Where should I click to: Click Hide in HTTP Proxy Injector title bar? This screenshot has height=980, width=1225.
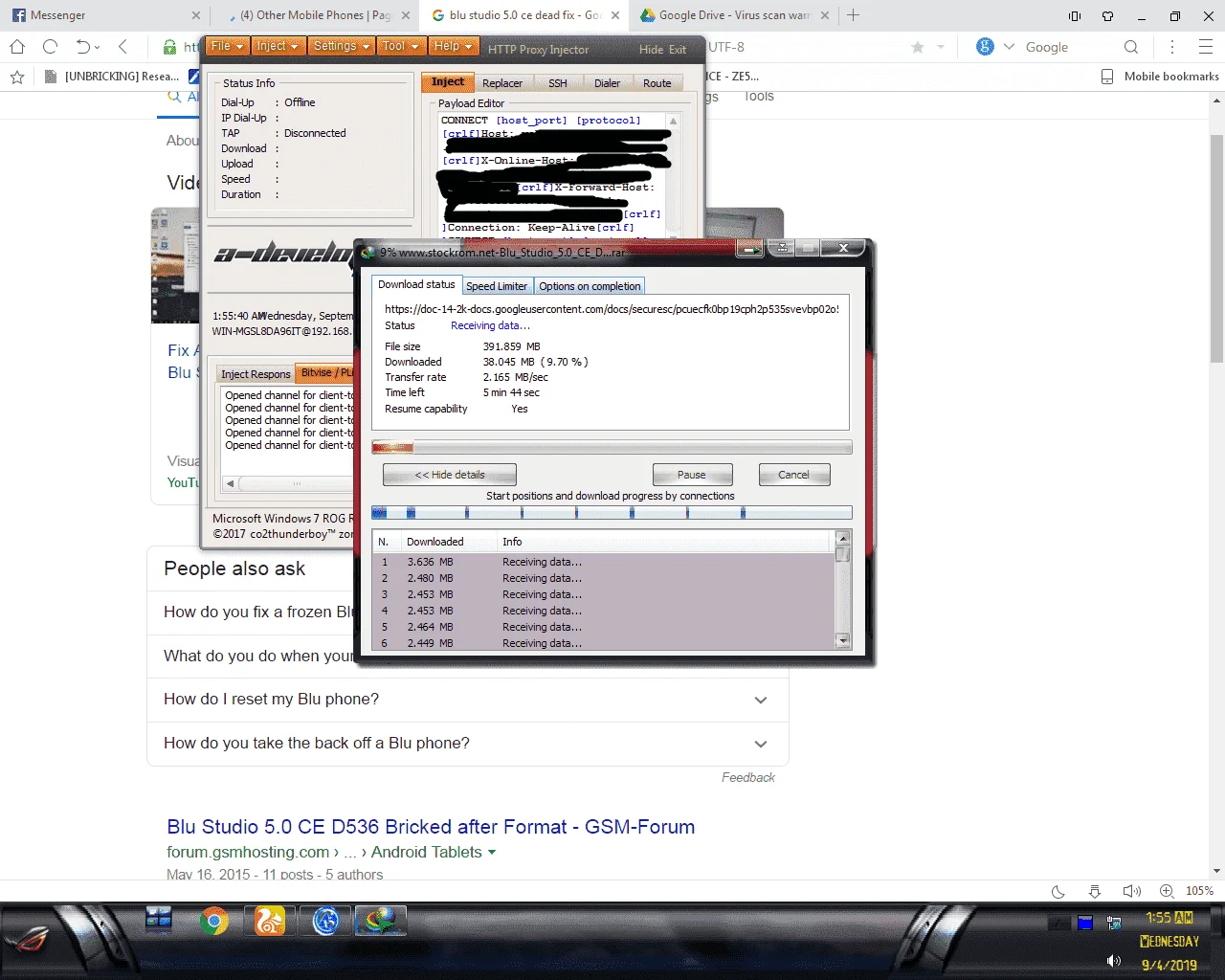pyautogui.click(x=651, y=50)
